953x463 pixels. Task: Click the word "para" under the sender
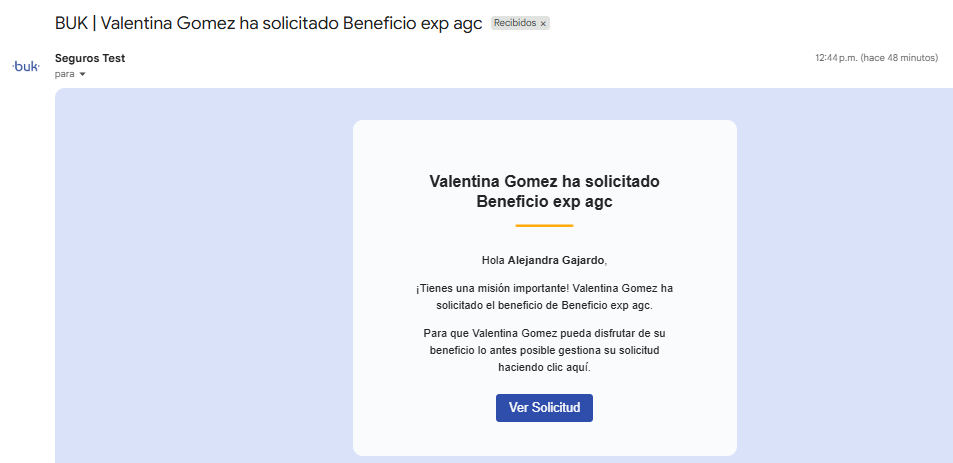pyautogui.click(x=65, y=74)
